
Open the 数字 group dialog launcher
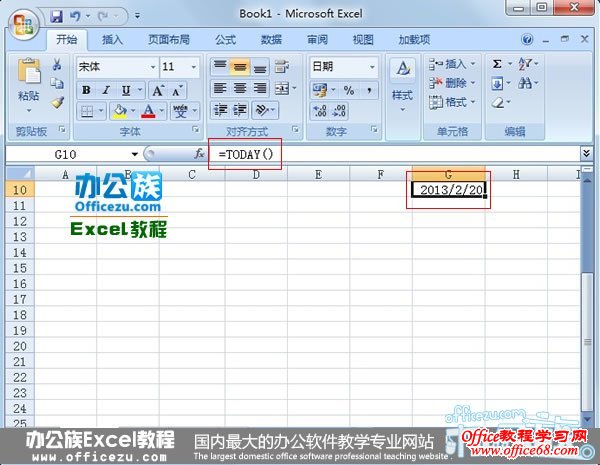374,129
